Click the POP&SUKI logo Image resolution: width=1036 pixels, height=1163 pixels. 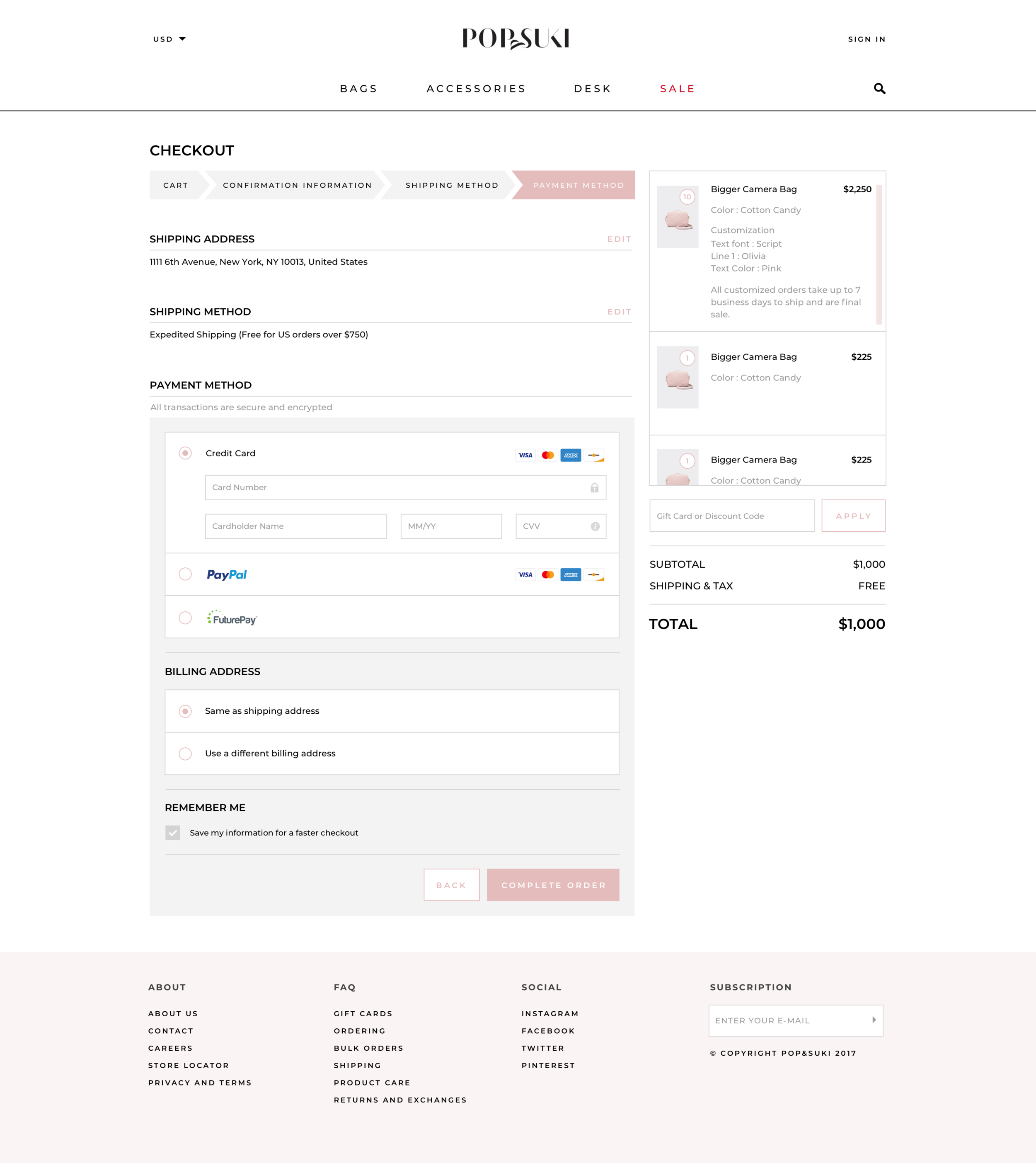pos(516,39)
